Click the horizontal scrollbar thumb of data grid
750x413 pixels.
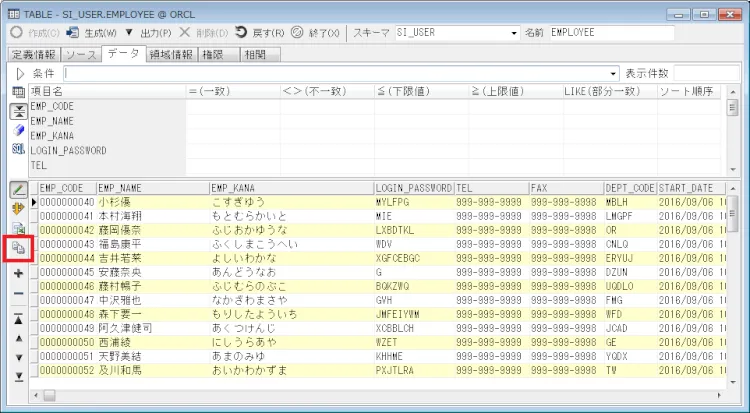[49, 396]
